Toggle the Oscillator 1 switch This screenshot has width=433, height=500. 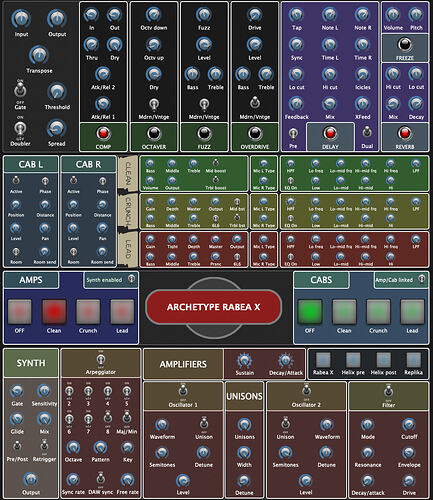coord(183,390)
